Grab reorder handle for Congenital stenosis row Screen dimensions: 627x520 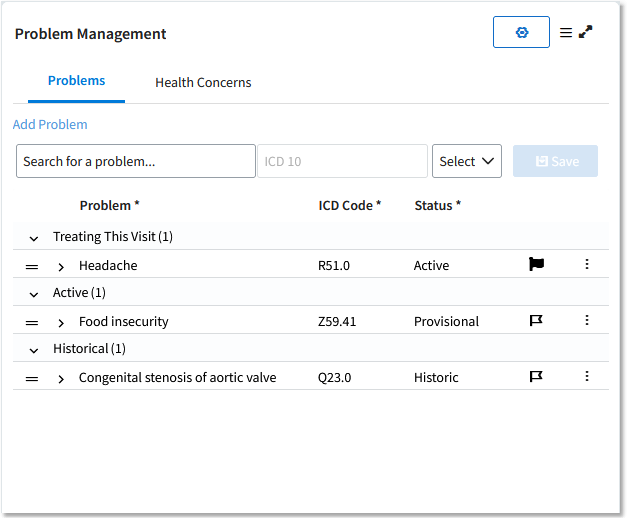click(x=32, y=378)
